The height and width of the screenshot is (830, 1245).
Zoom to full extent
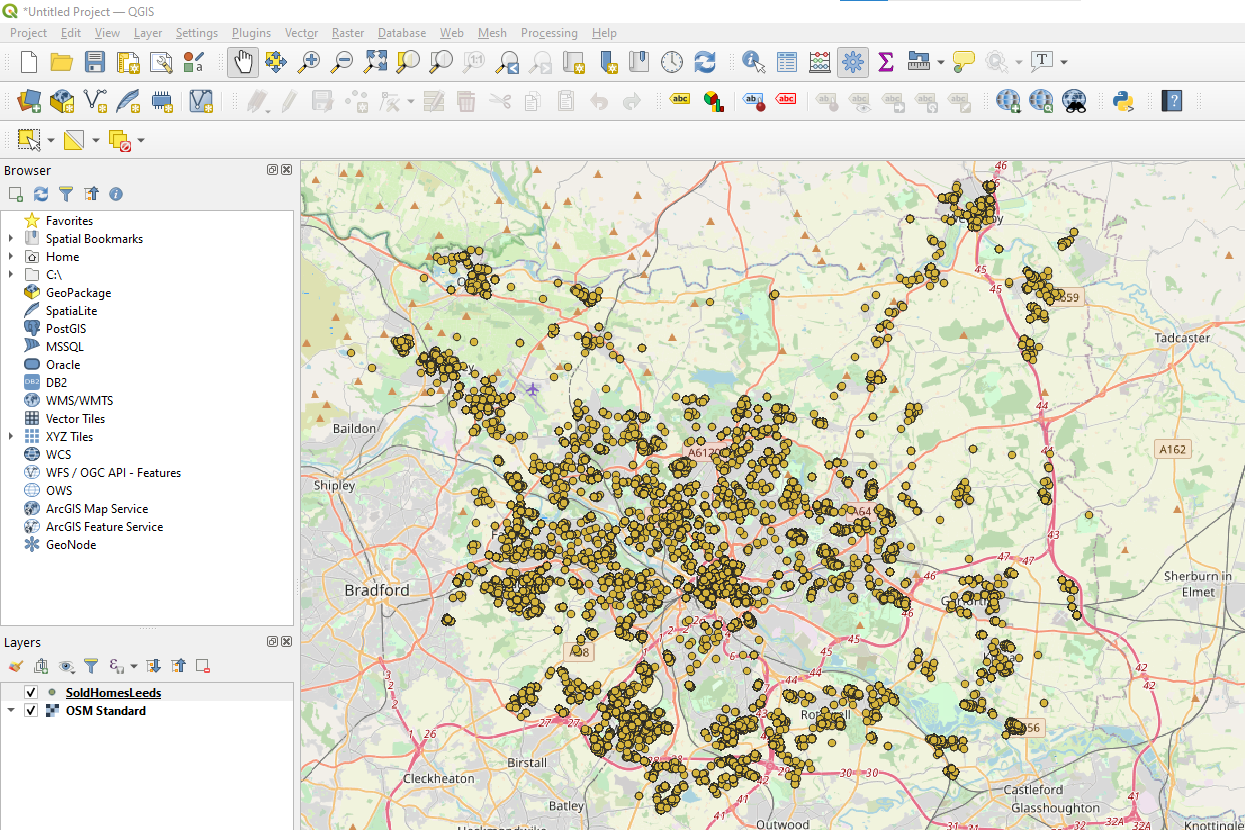[375, 62]
